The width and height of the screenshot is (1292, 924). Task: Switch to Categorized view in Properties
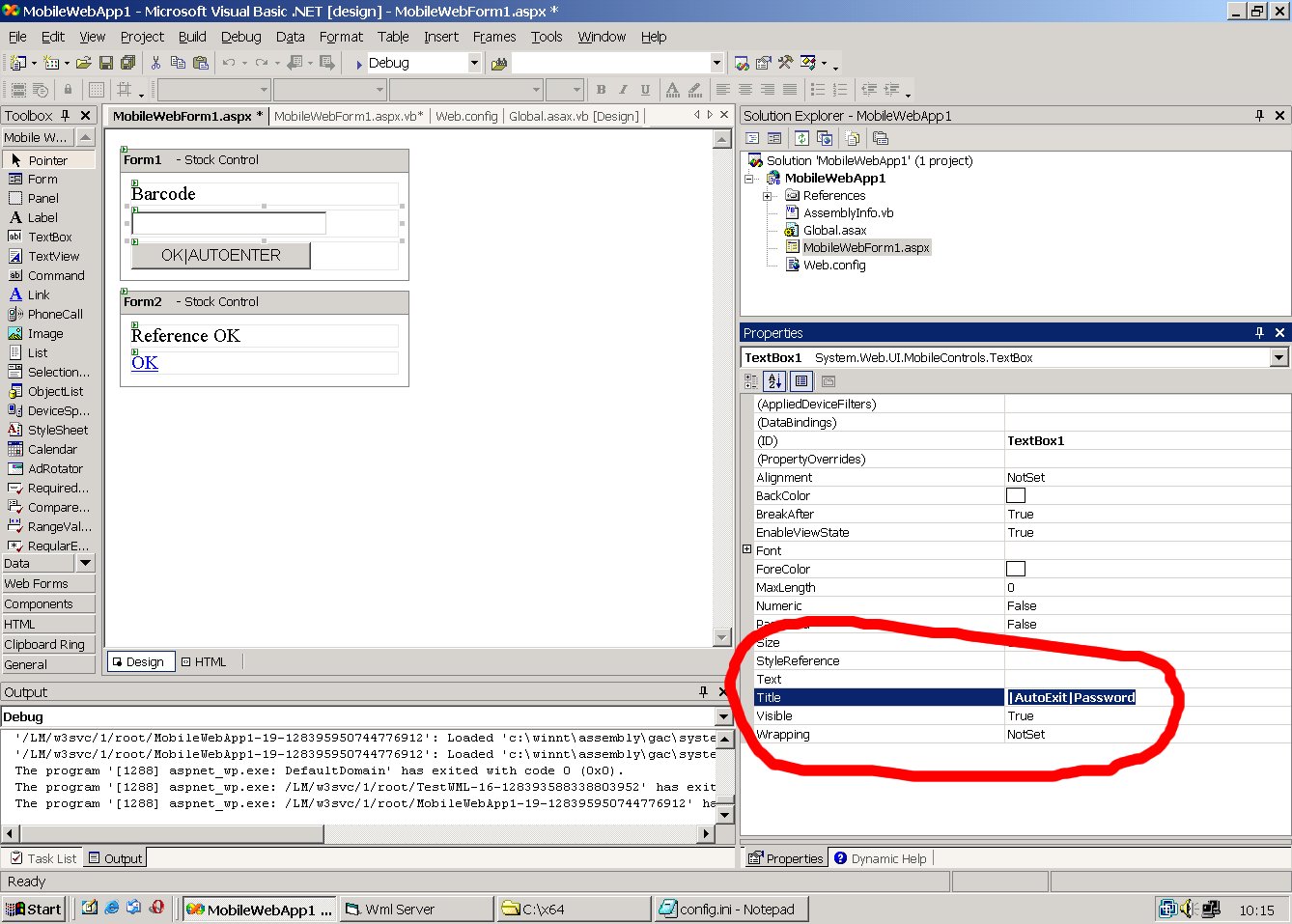coord(752,381)
